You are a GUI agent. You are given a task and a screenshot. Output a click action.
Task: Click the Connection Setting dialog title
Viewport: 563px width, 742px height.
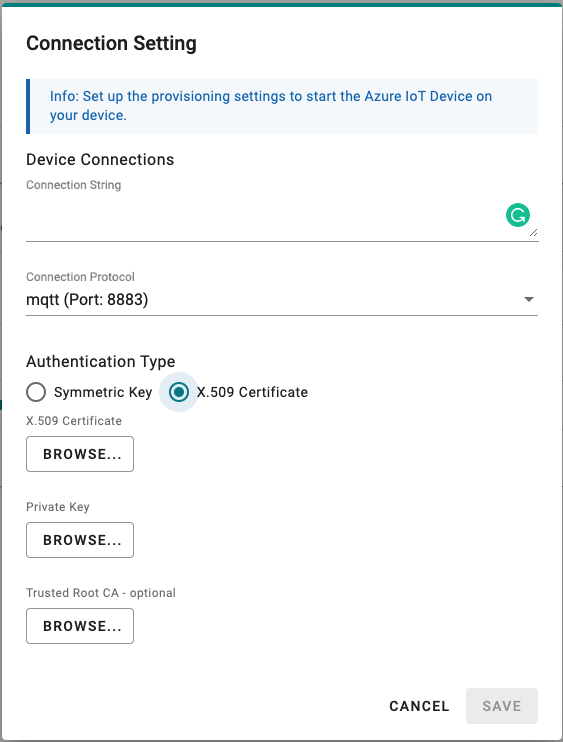(x=111, y=44)
